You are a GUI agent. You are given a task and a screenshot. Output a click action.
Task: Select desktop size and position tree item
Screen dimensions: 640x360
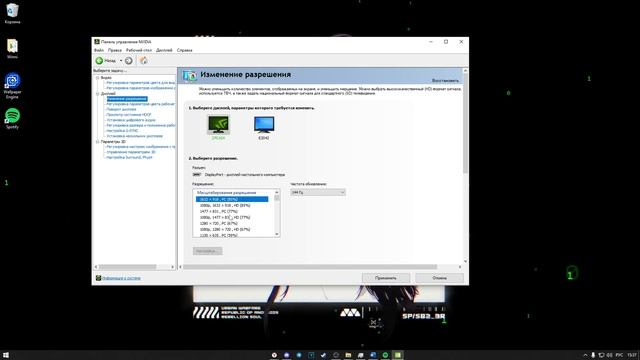[x=141, y=125]
